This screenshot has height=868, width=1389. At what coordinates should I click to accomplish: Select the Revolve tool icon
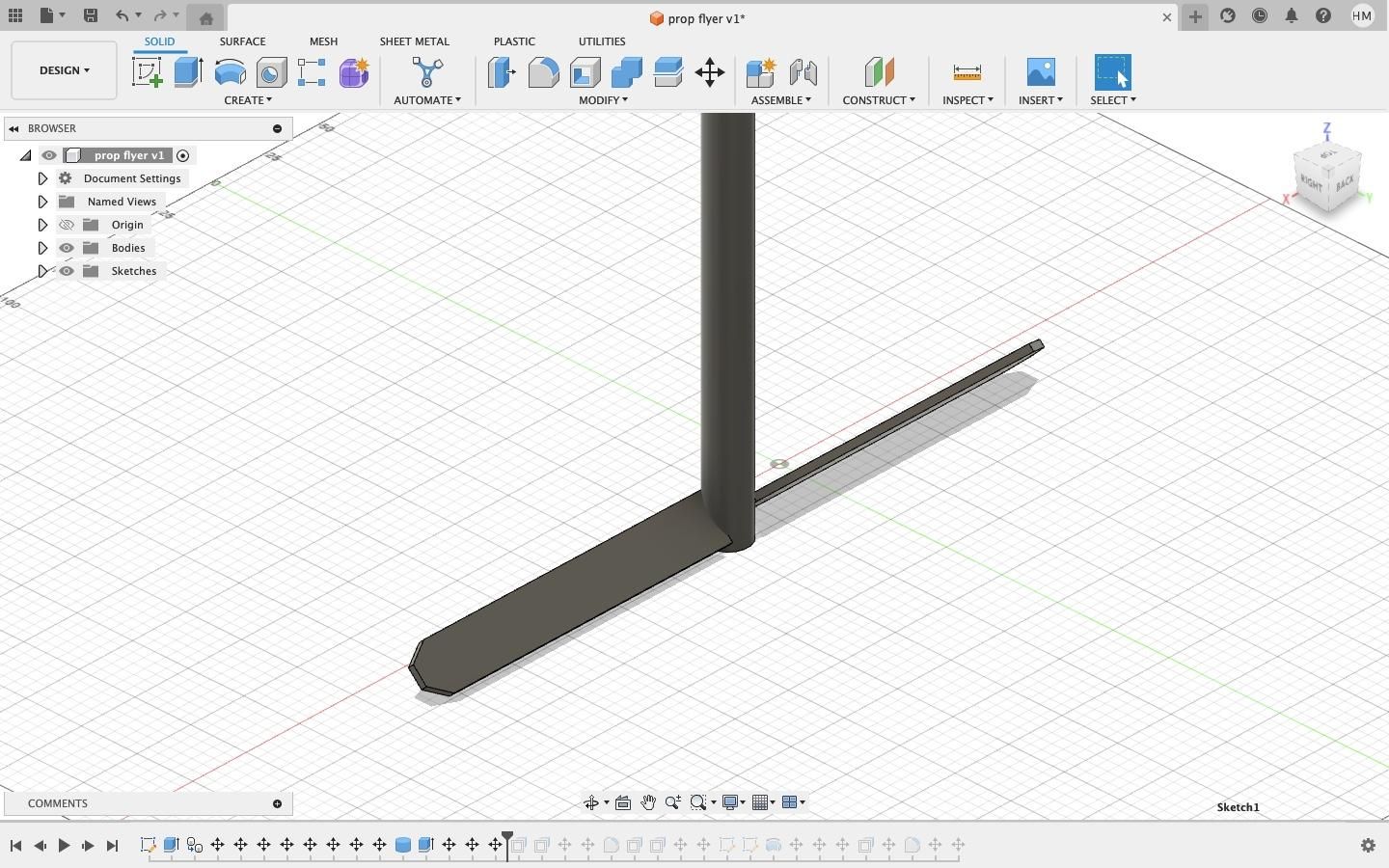pos(230,72)
